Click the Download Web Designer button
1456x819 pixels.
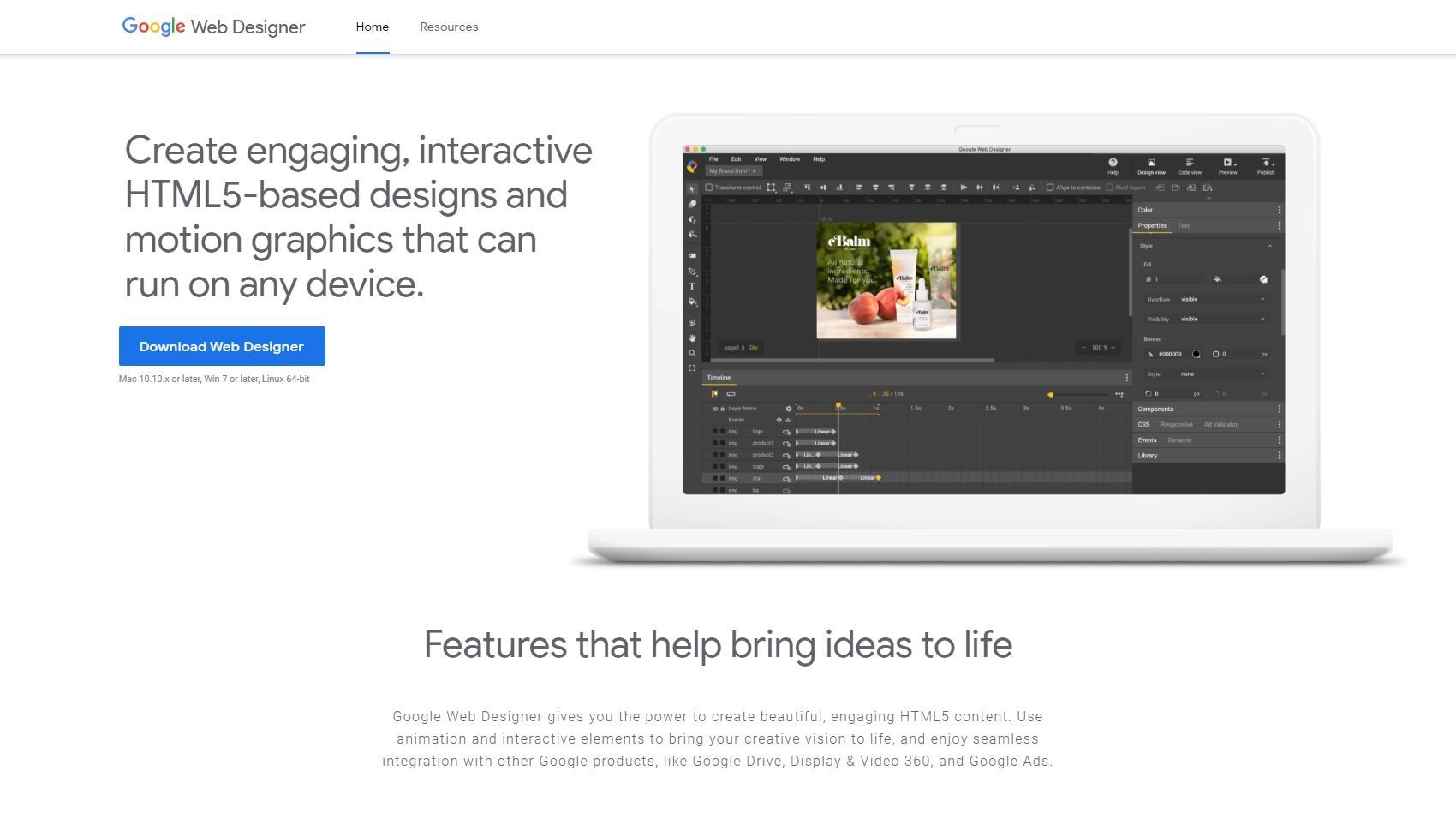pyautogui.click(x=221, y=346)
